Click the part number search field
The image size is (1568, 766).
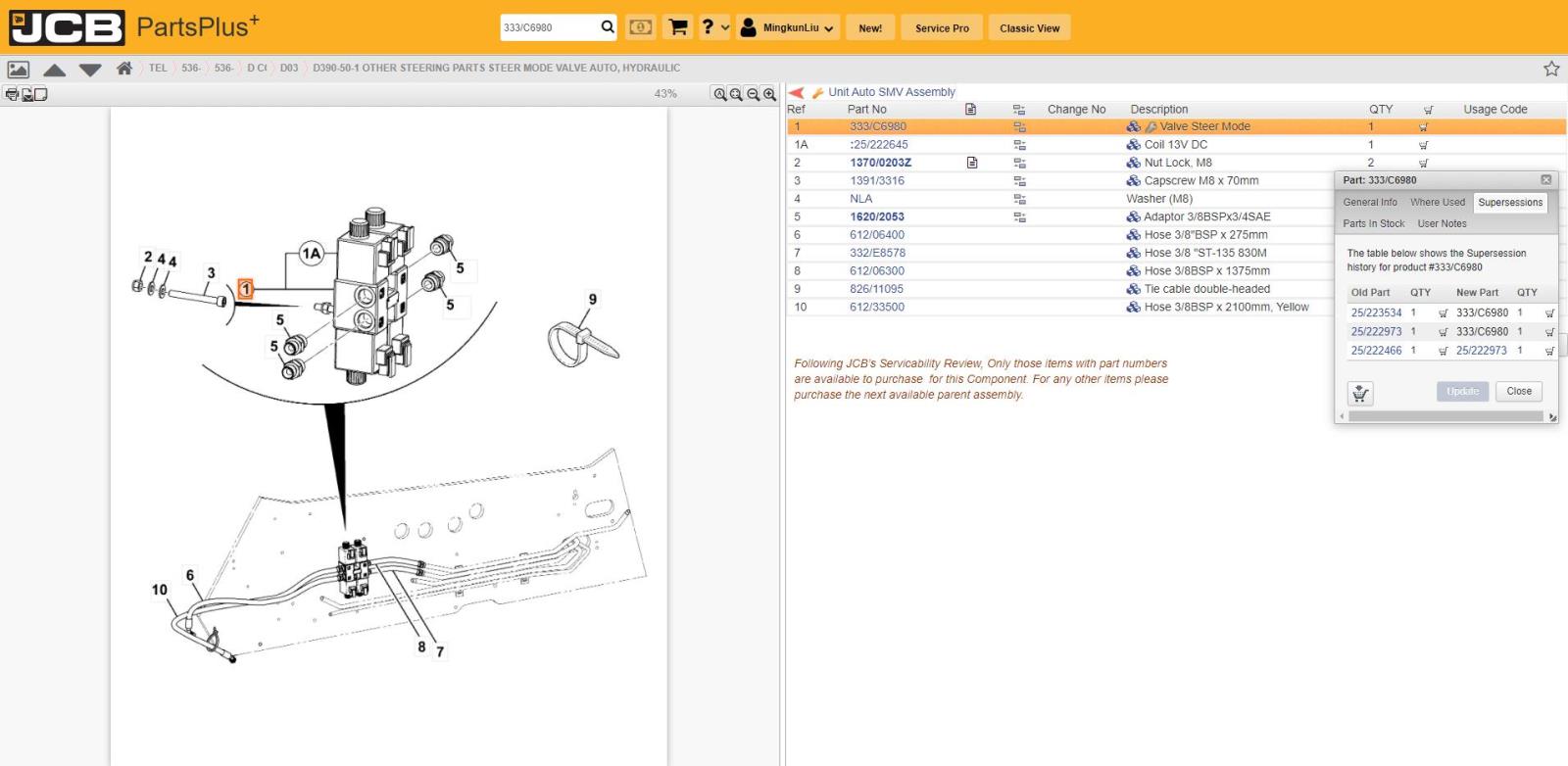pos(549,27)
